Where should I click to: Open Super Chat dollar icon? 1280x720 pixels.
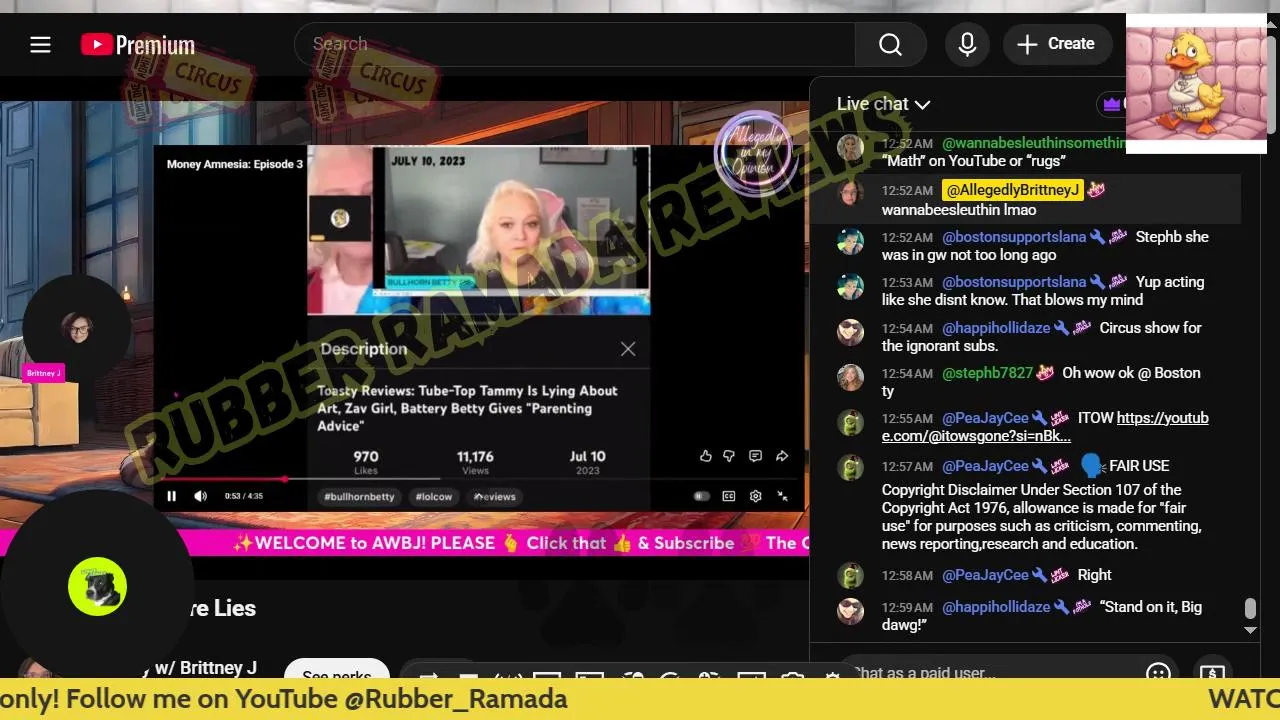pyautogui.click(x=1212, y=673)
